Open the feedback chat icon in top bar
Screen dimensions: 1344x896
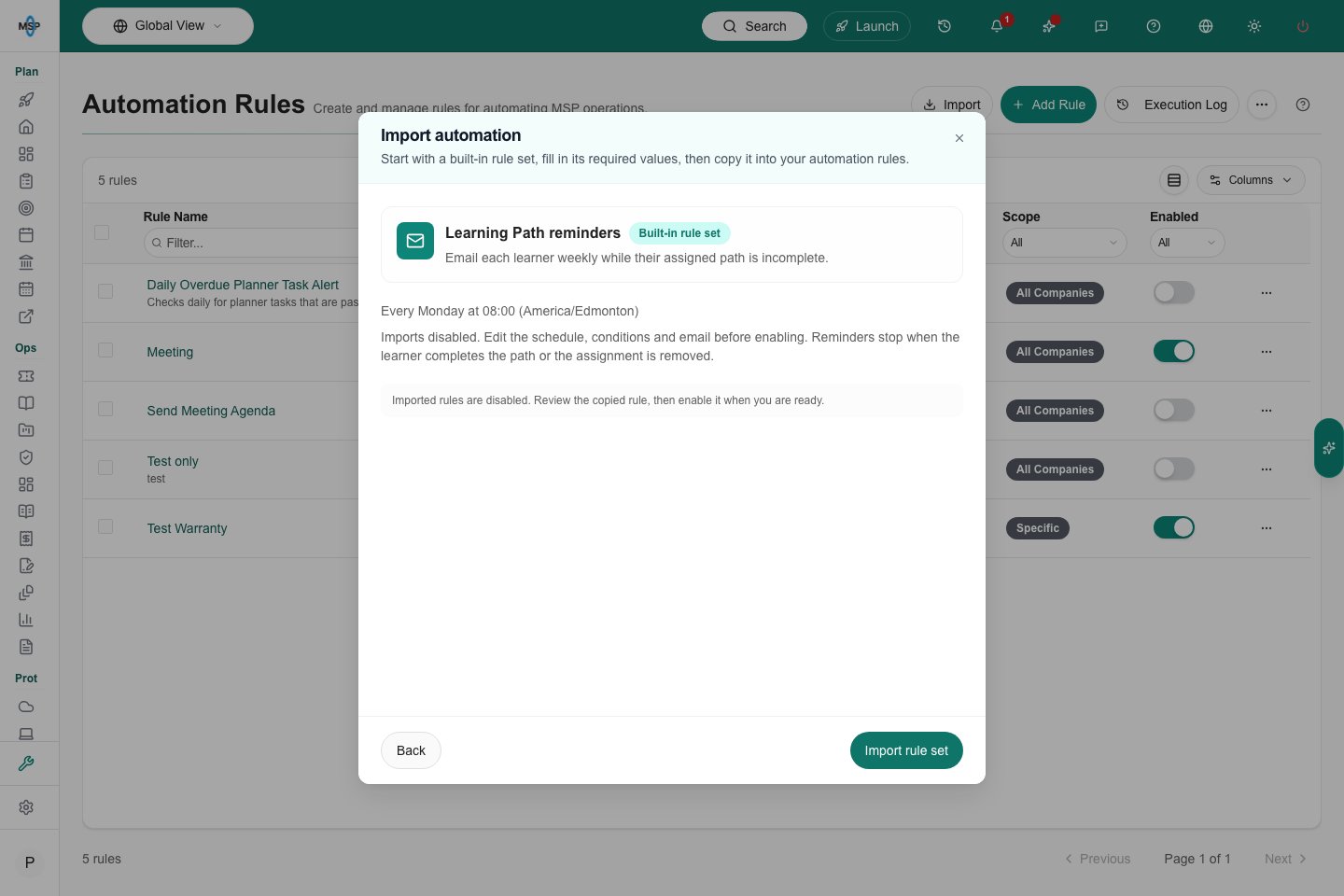click(1101, 26)
